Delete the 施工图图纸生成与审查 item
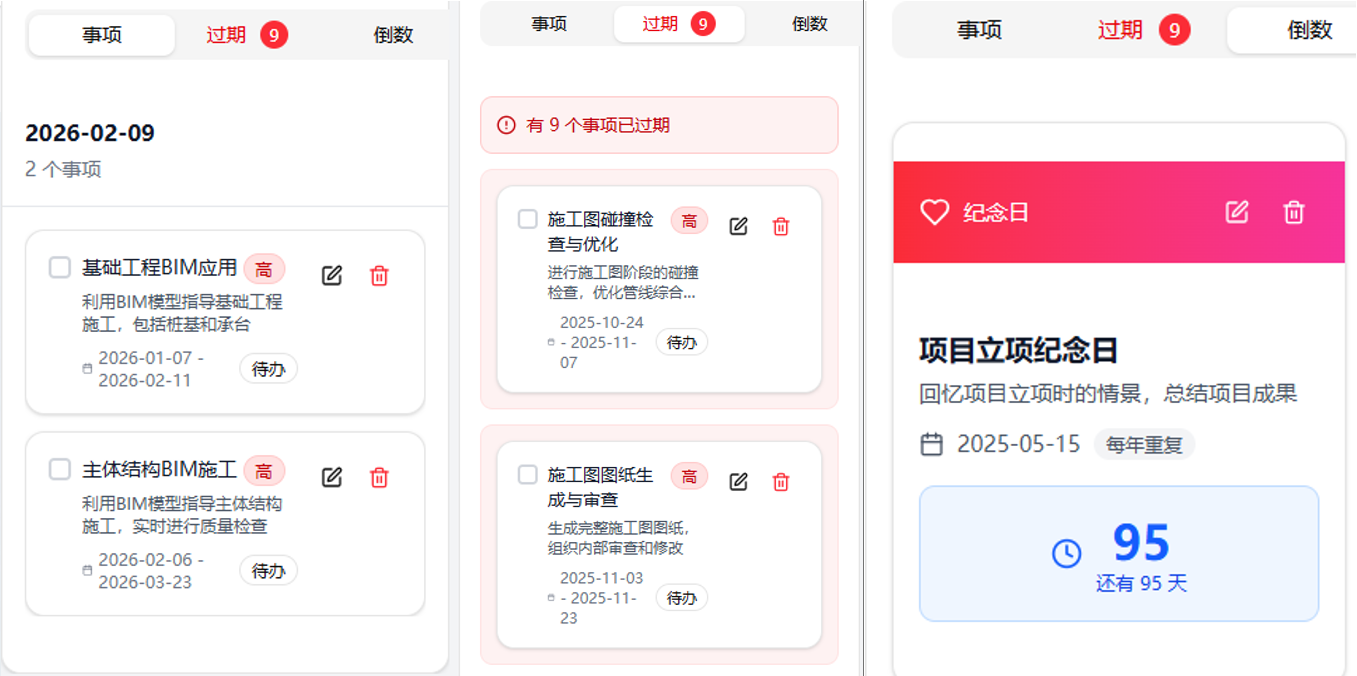This screenshot has width=1357, height=676. 781,482
